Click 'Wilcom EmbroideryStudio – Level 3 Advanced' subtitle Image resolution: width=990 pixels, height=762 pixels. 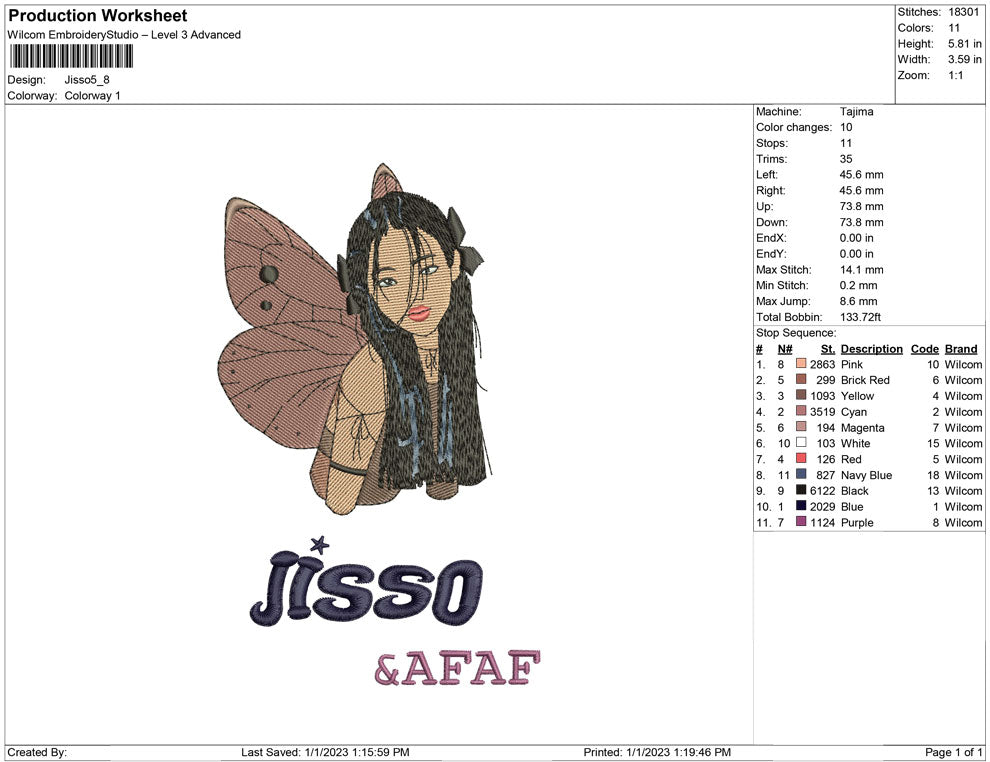click(x=124, y=35)
